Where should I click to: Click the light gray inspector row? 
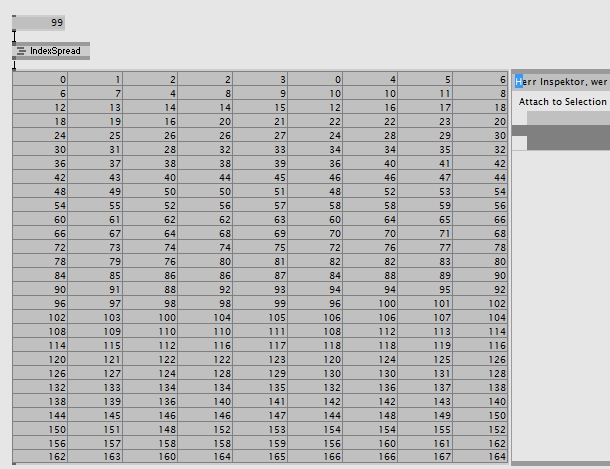(568, 118)
